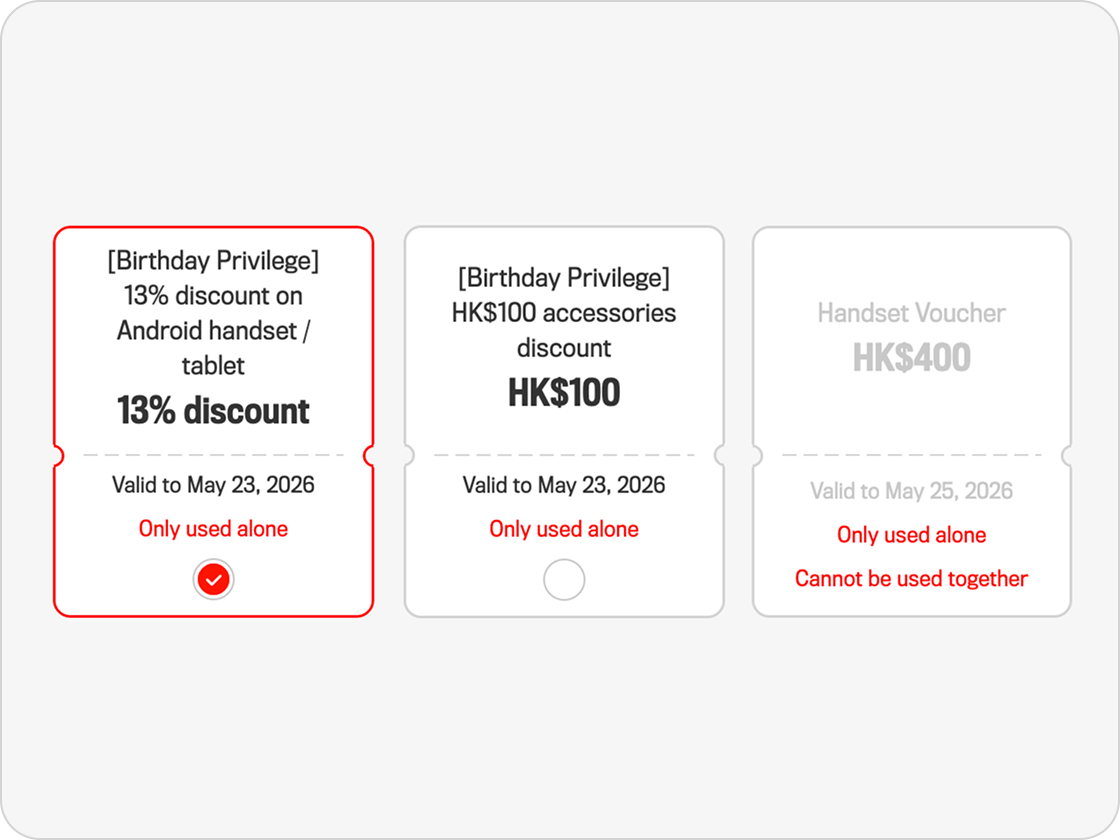1120x840 pixels.
Task: Click "Valid to May 25, 2026" text
Action: coord(911,491)
